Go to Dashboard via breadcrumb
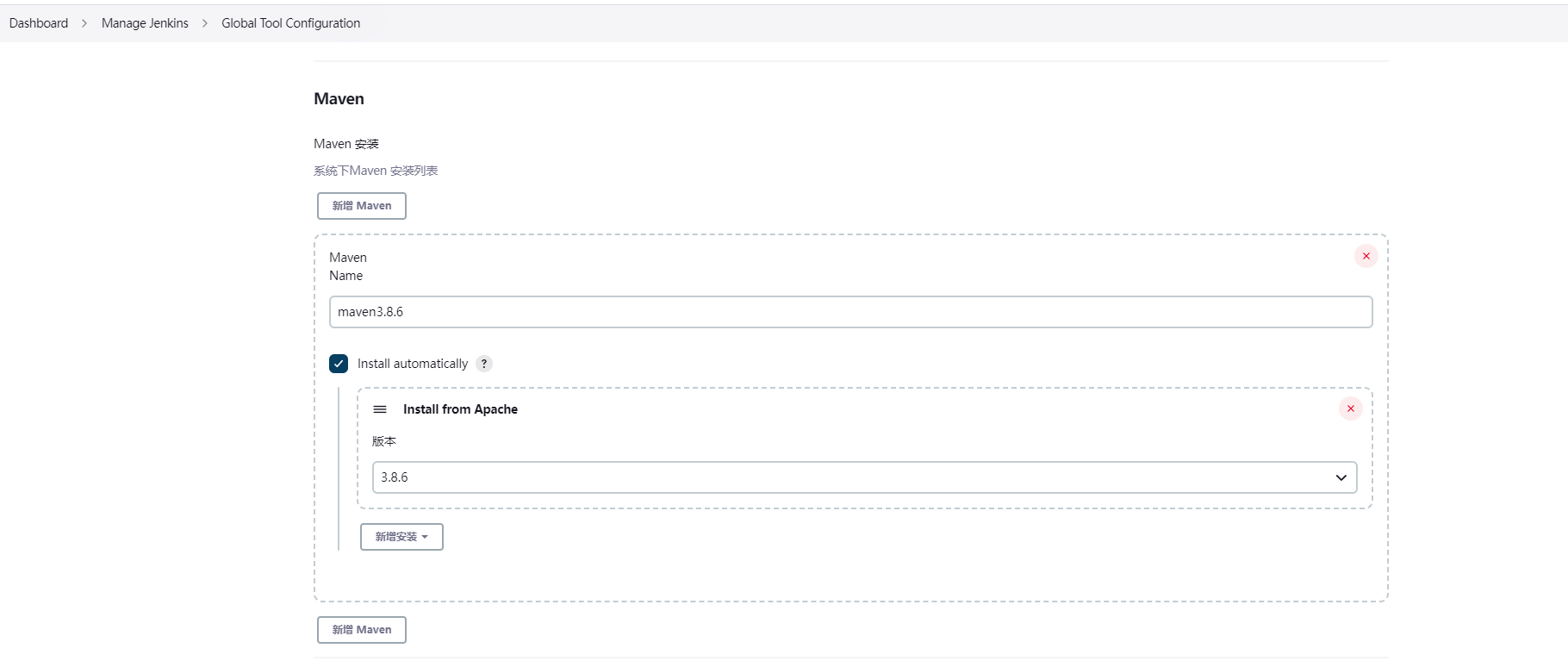 point(39,23)
